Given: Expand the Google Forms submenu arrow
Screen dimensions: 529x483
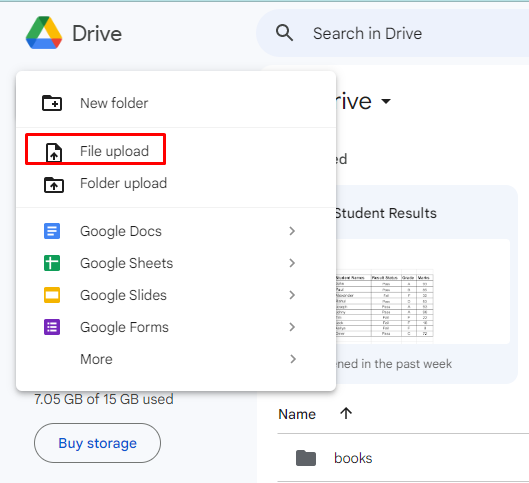Looking at the screenshot, I should pyautogui.click(x=292, y=327).
